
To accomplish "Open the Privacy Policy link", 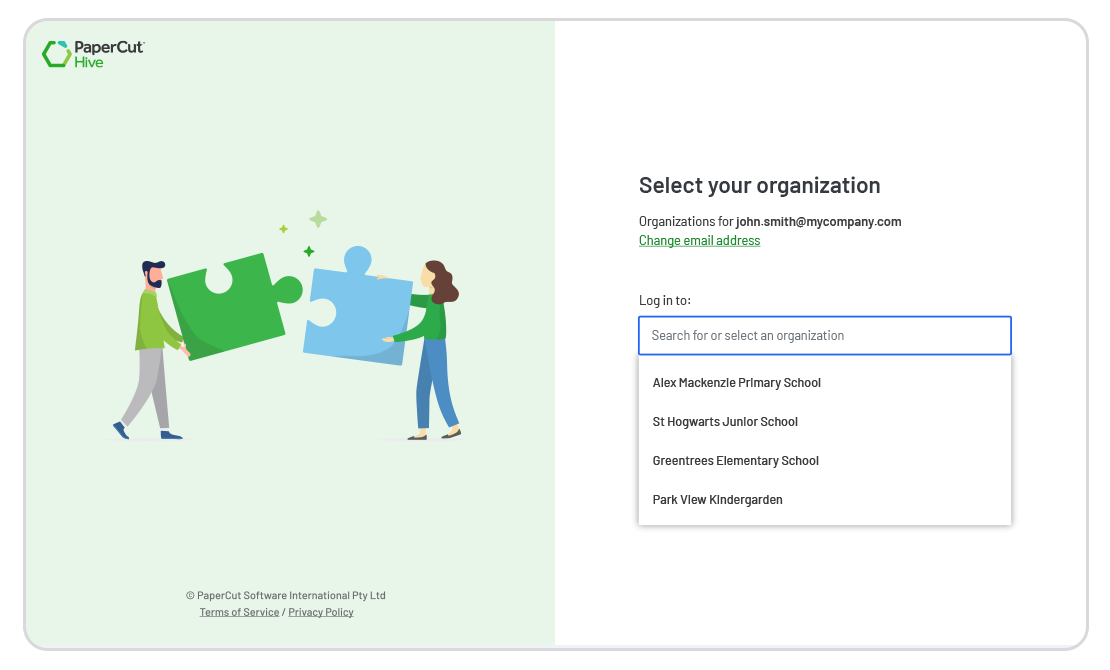I will pyautogui.click(x=321, y=613).
